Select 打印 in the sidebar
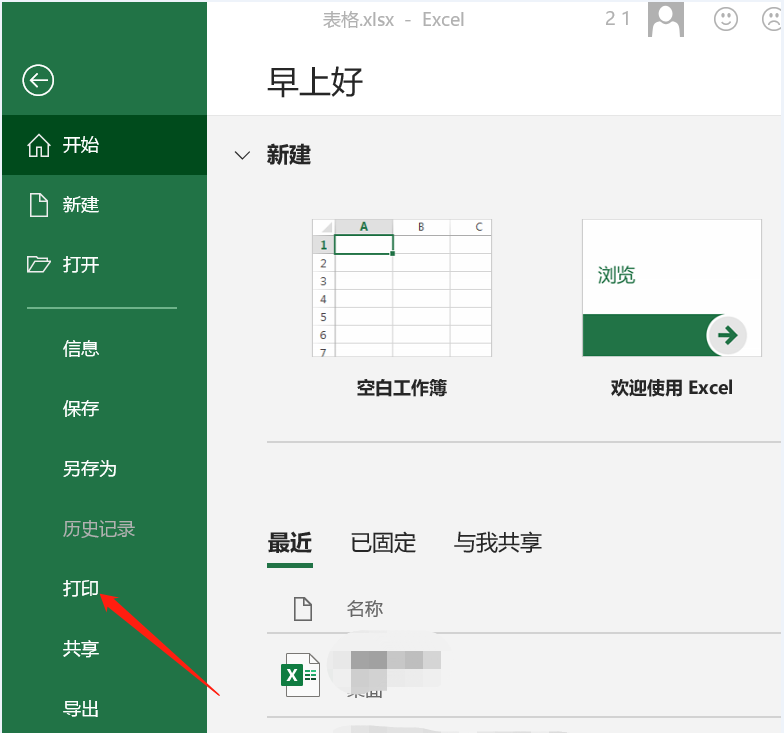784x733 pixels. [81, 588]
